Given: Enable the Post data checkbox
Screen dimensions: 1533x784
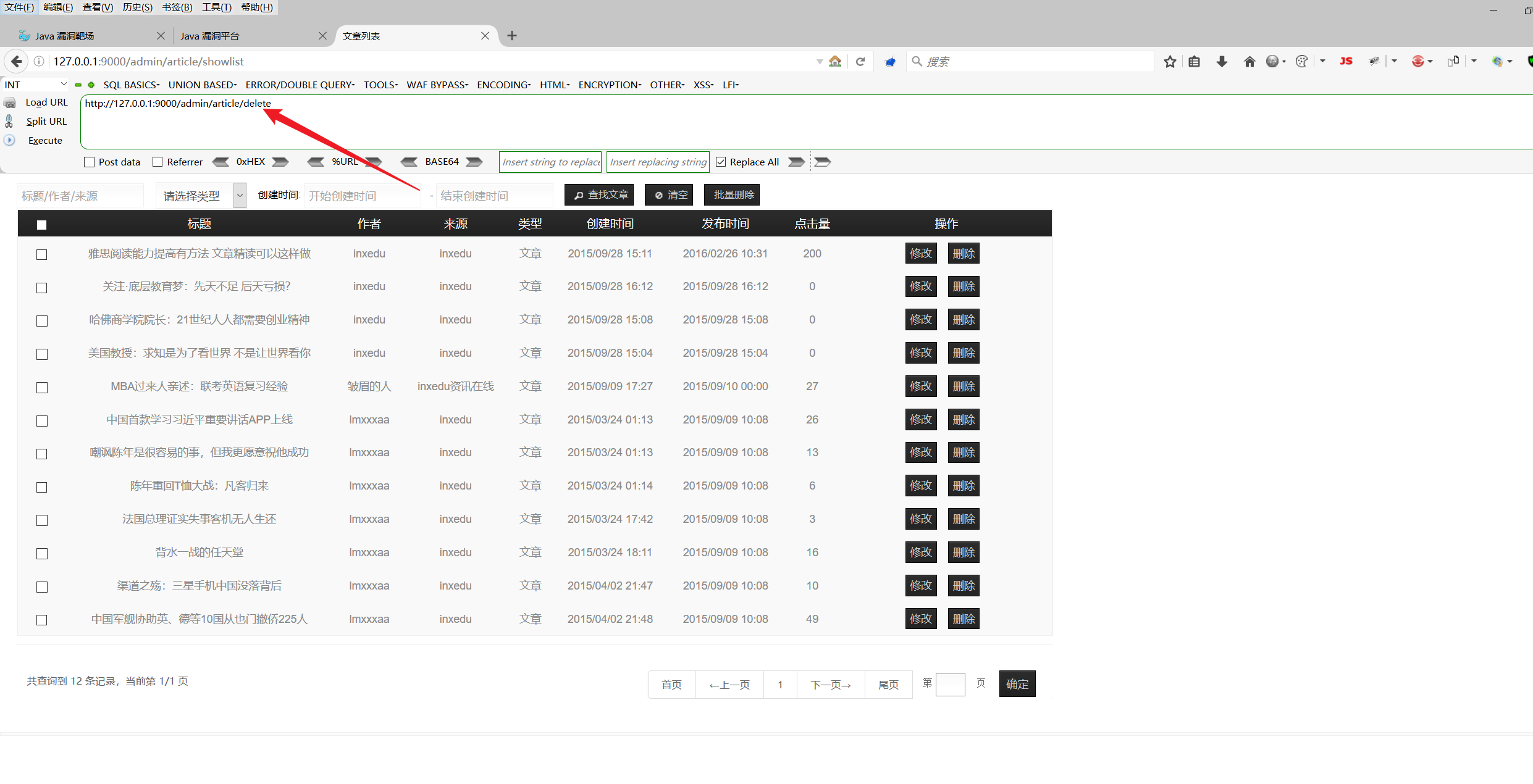Looking at the screenshot, I should tap(90, 162).
